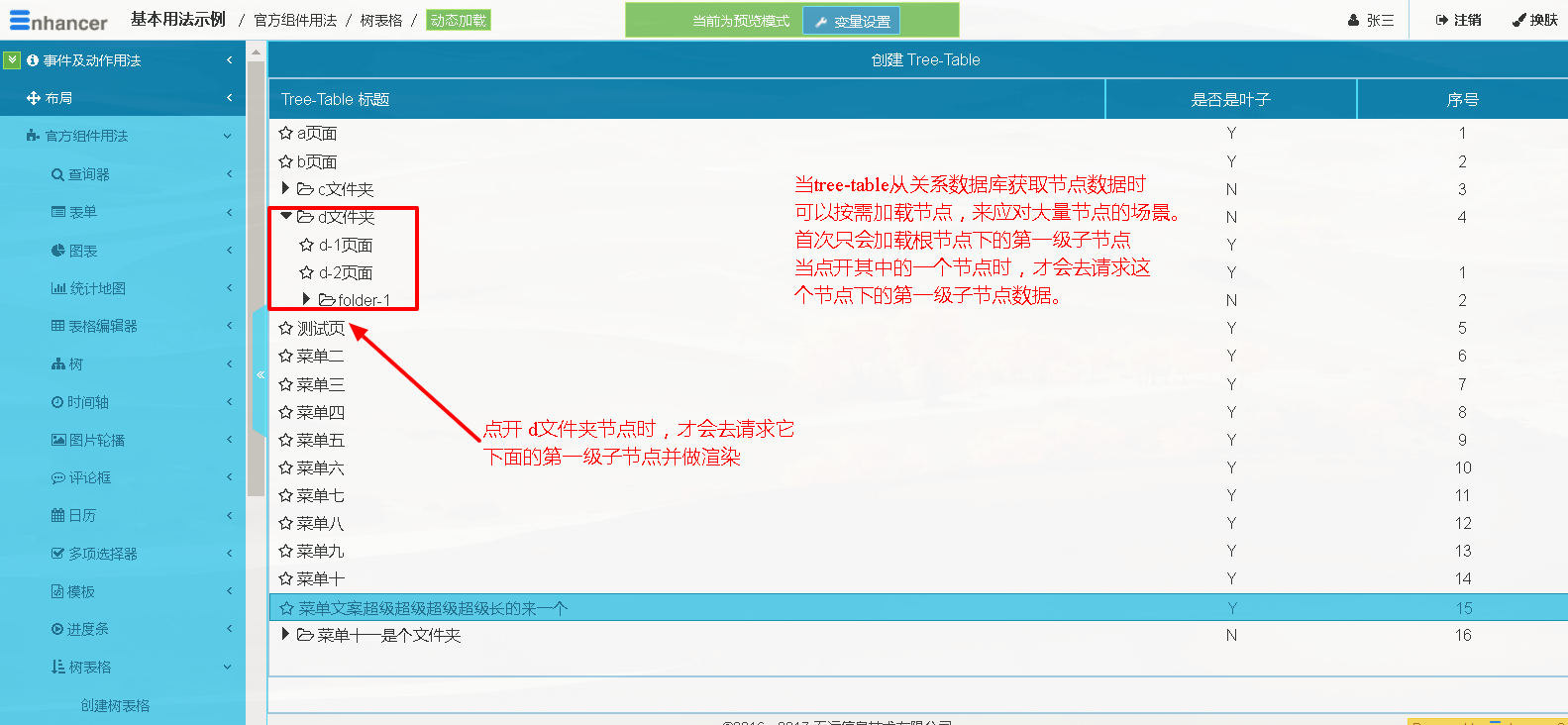Image resolution: width=1568 pixels, height=725 pixels.
Task: Click the clock icon beside 时间轴
Action: tap(57, 402)
